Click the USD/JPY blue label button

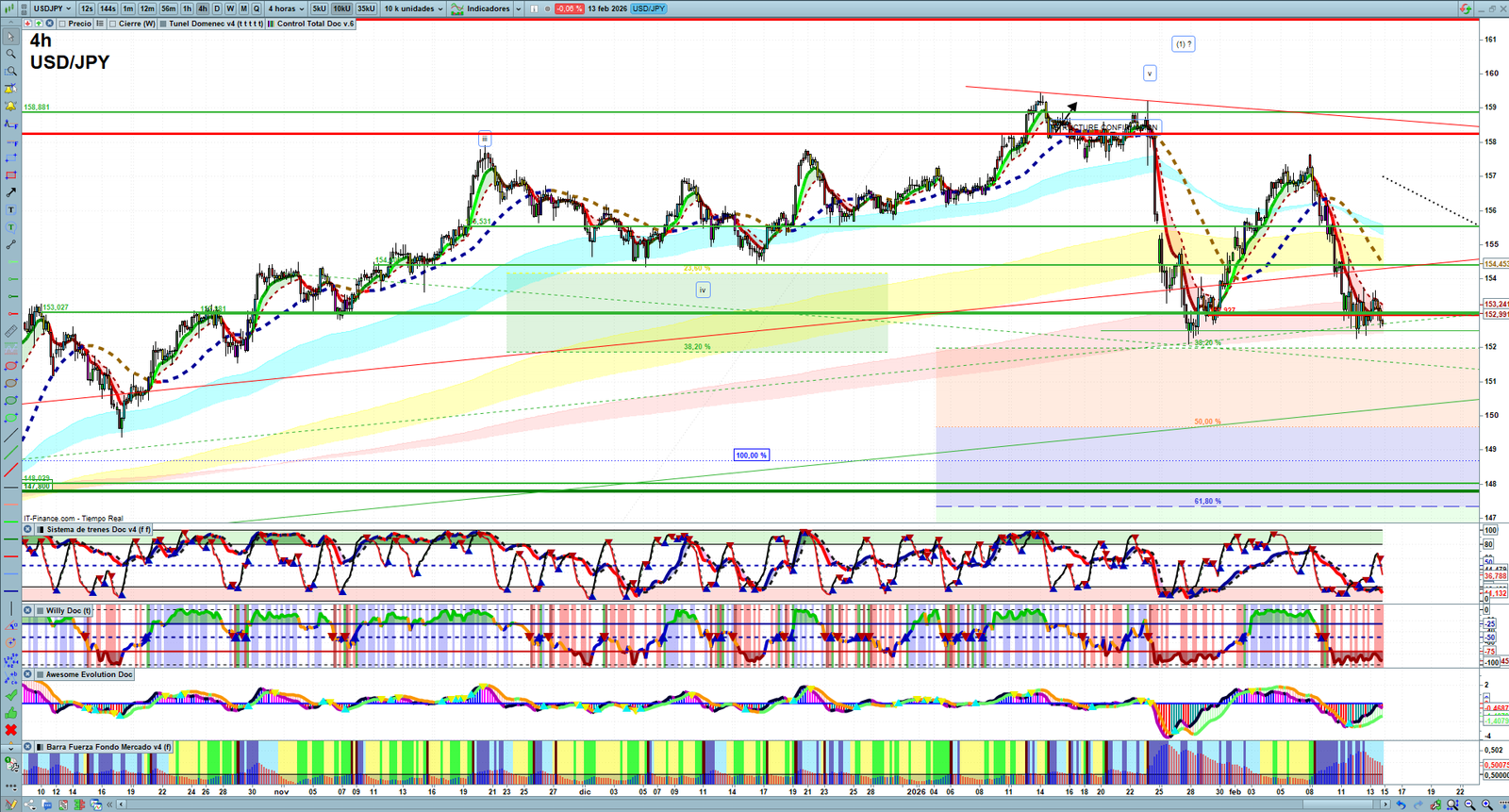point(649,8)
